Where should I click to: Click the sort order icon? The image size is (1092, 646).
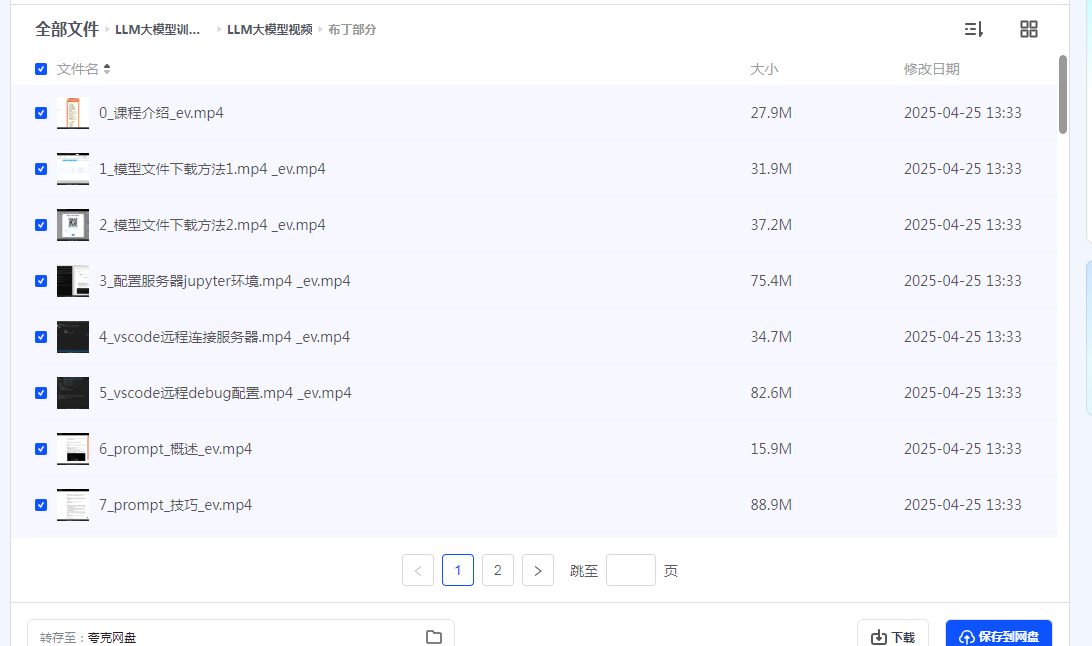(973, 29)
